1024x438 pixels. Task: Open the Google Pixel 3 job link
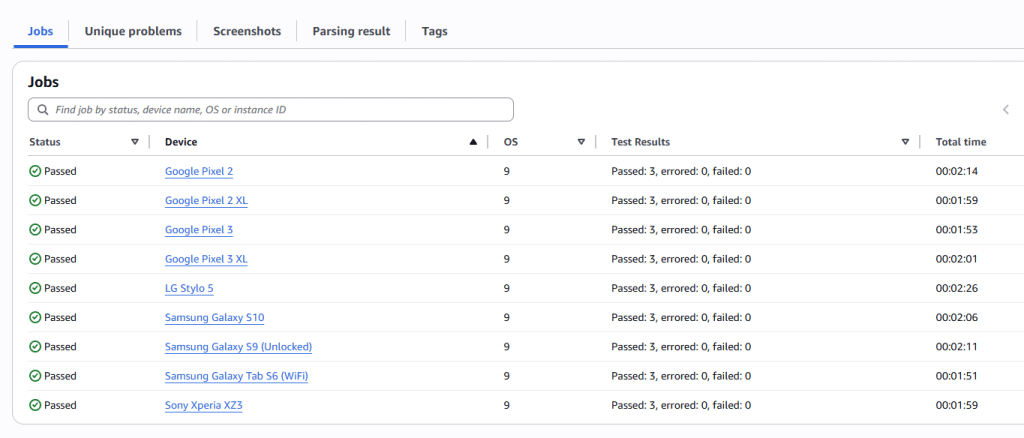[x=199, y=230]
